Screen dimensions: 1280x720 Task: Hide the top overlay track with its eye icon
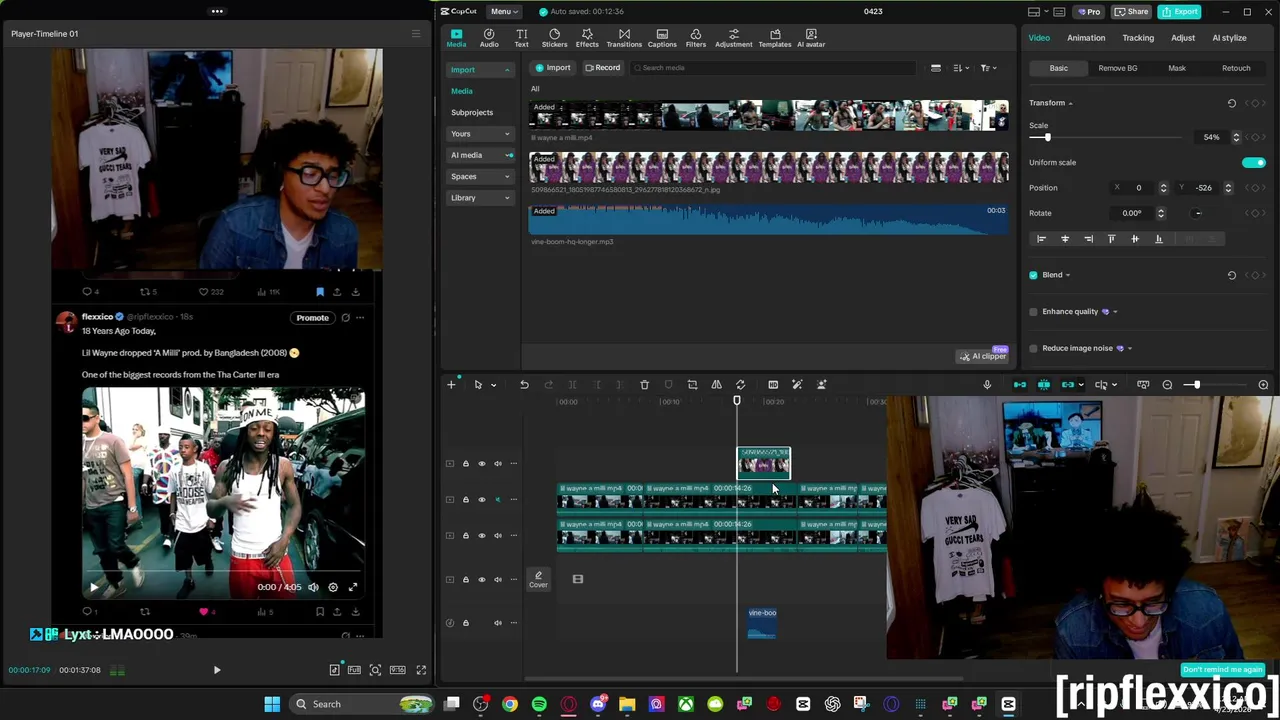tap(481, 463)
